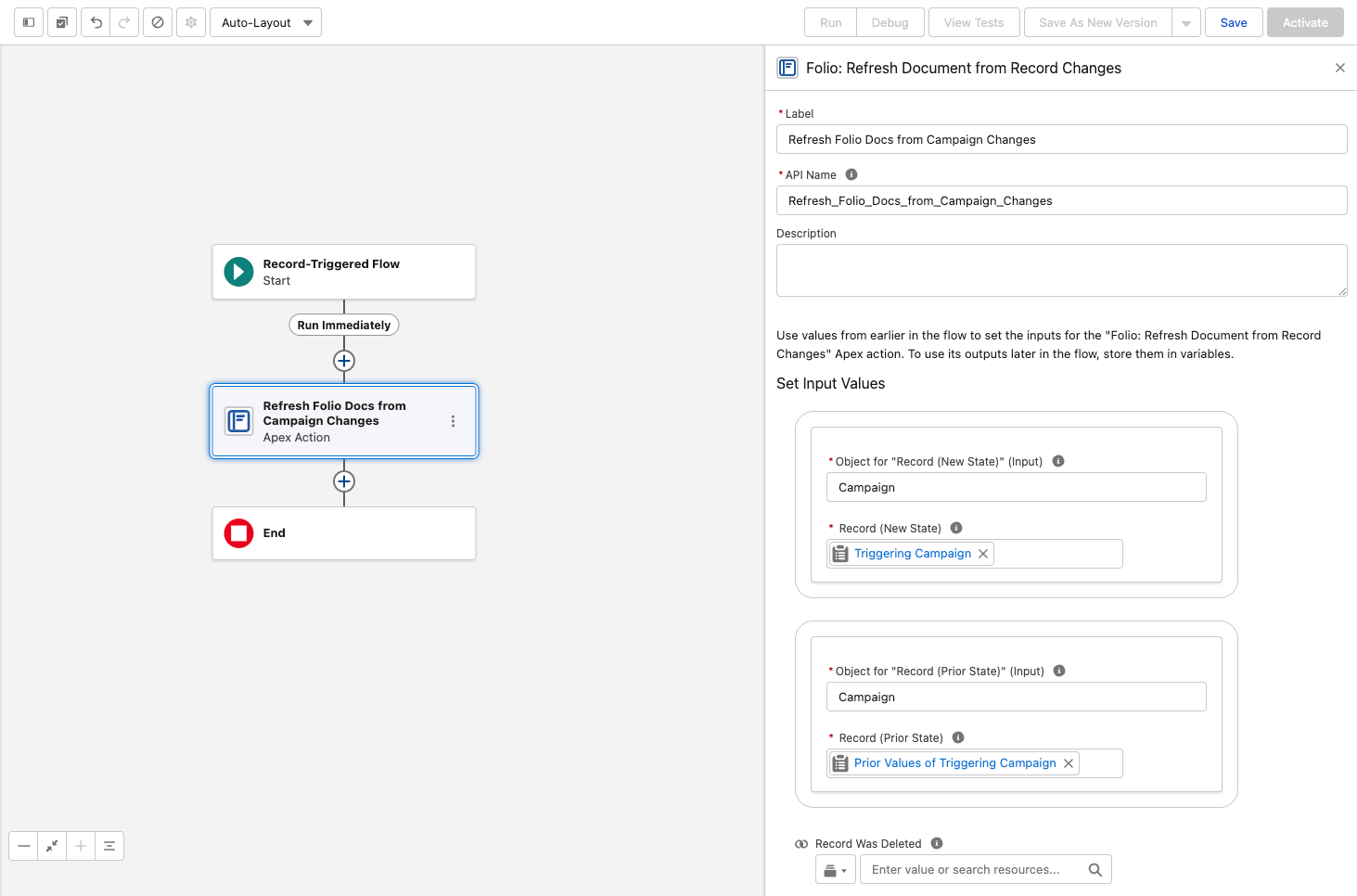Click the Triggering Campaign pill
1357x896 pixels.
coord(913,554)
